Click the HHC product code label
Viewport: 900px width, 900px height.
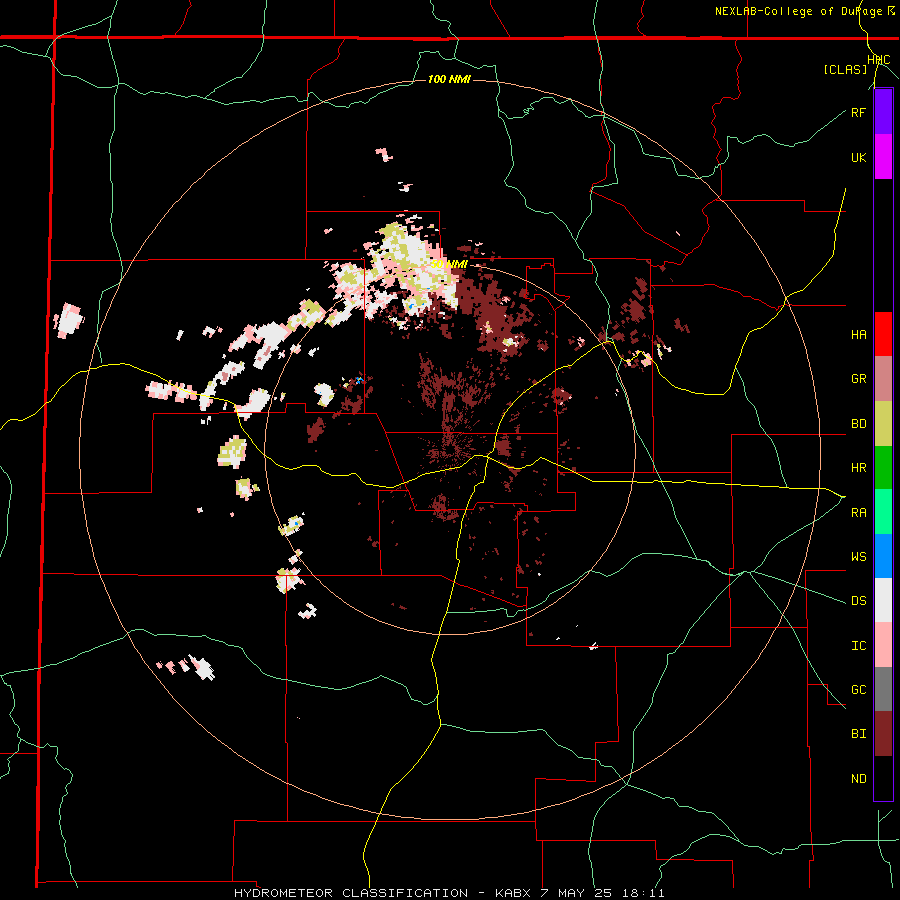click(x=879, y=60)
